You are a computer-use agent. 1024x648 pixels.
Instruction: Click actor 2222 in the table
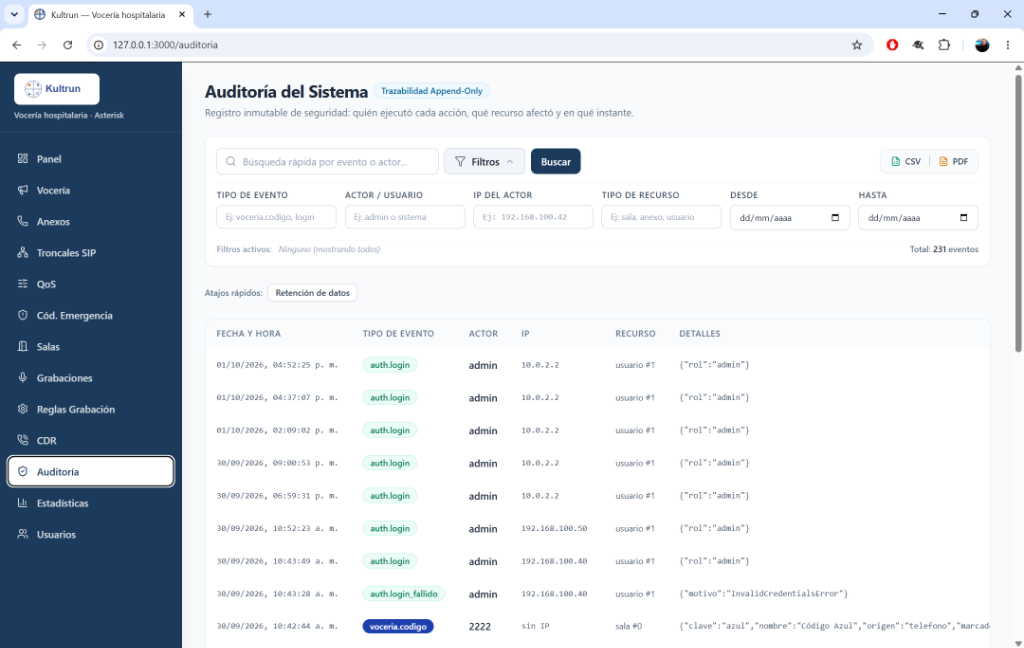[479, 626]
